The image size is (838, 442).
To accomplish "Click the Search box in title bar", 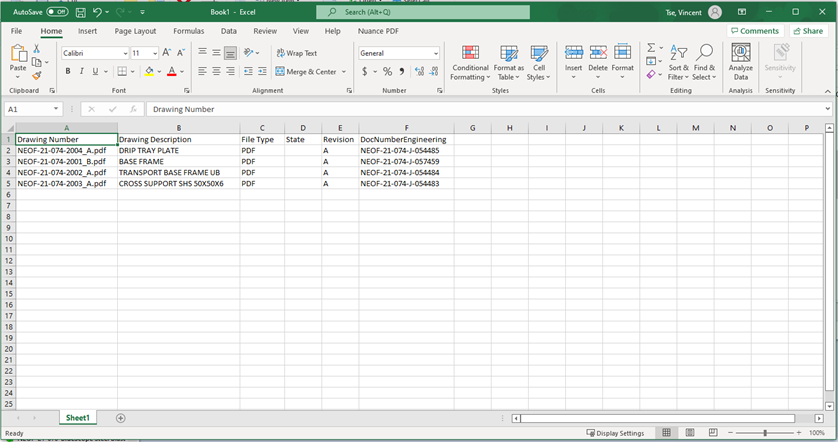I will pos(423,12).
